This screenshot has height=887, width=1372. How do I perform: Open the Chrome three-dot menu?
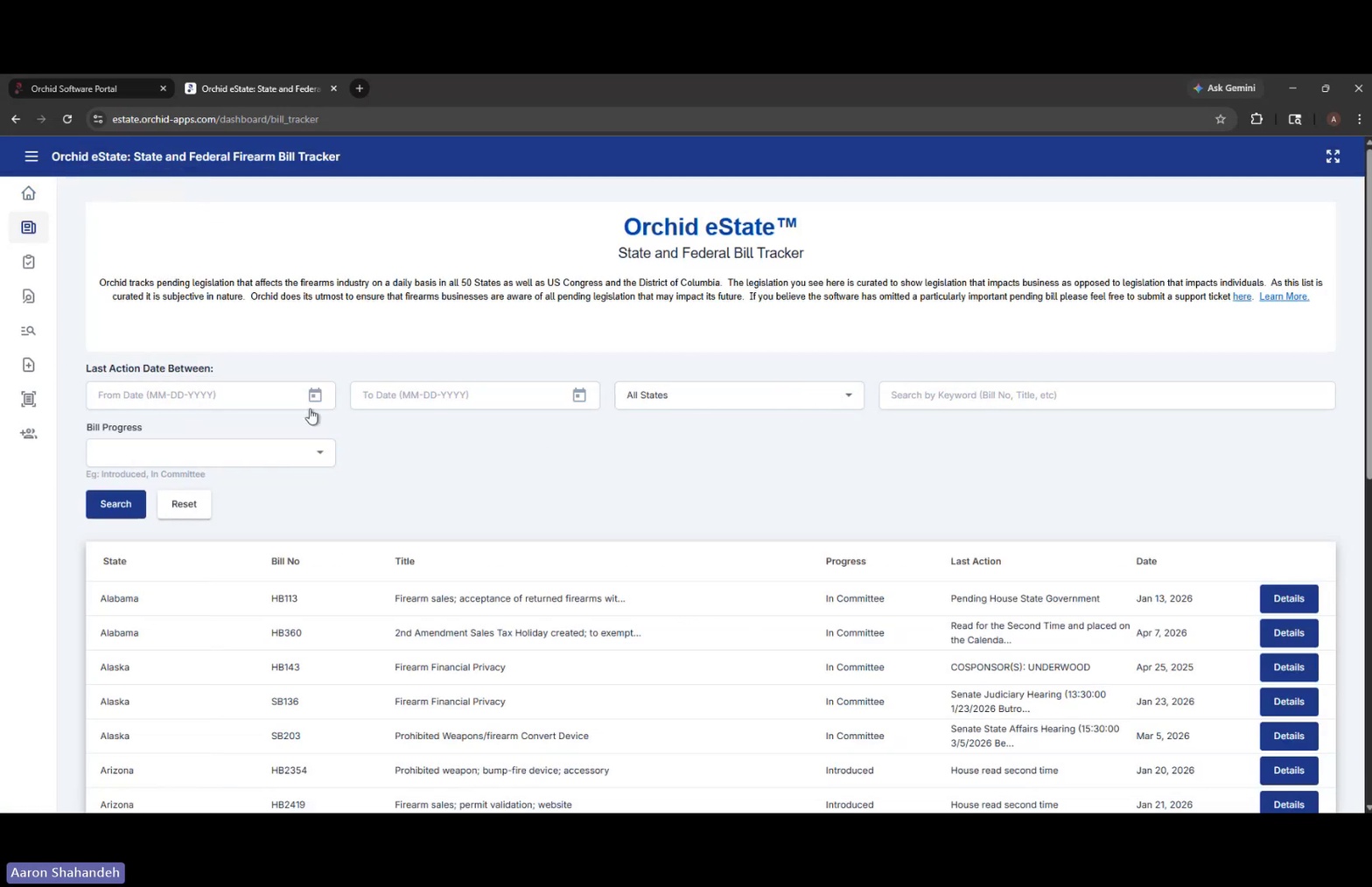pos(1359,119)
